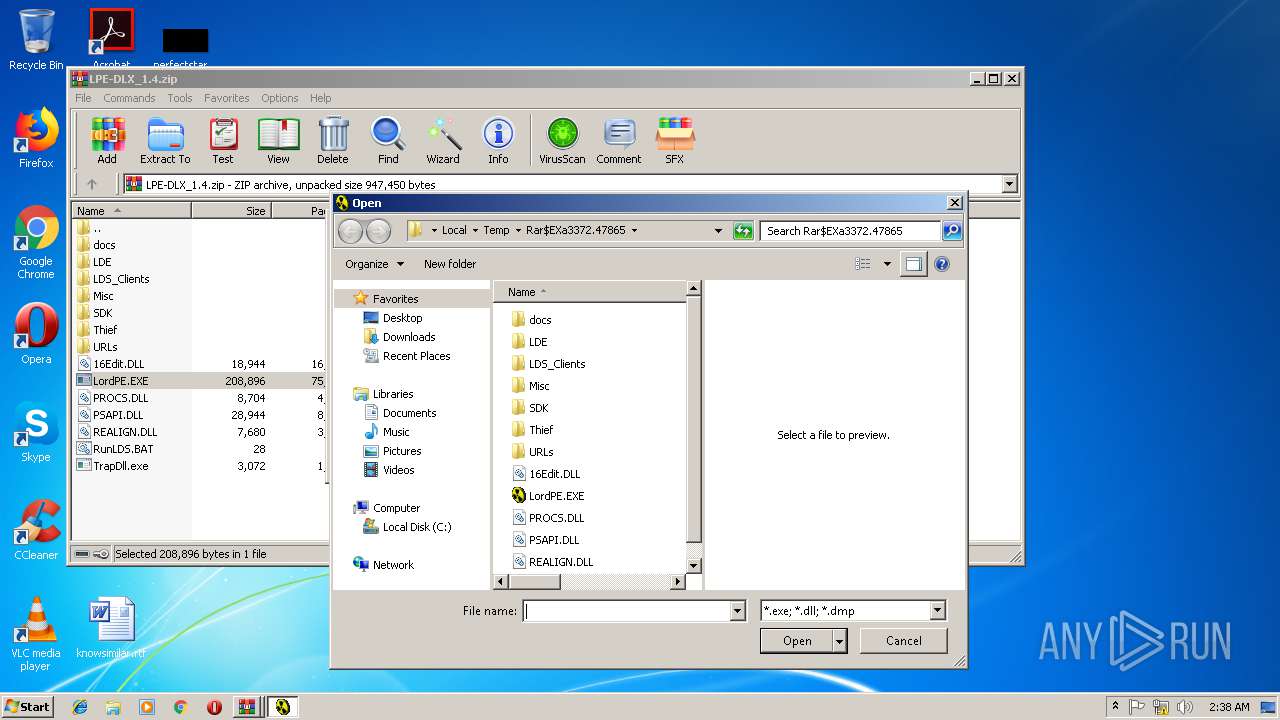Run VirusScan on the archive
The height and width of the screenshot is (720, 1280).
pos(562,141)
